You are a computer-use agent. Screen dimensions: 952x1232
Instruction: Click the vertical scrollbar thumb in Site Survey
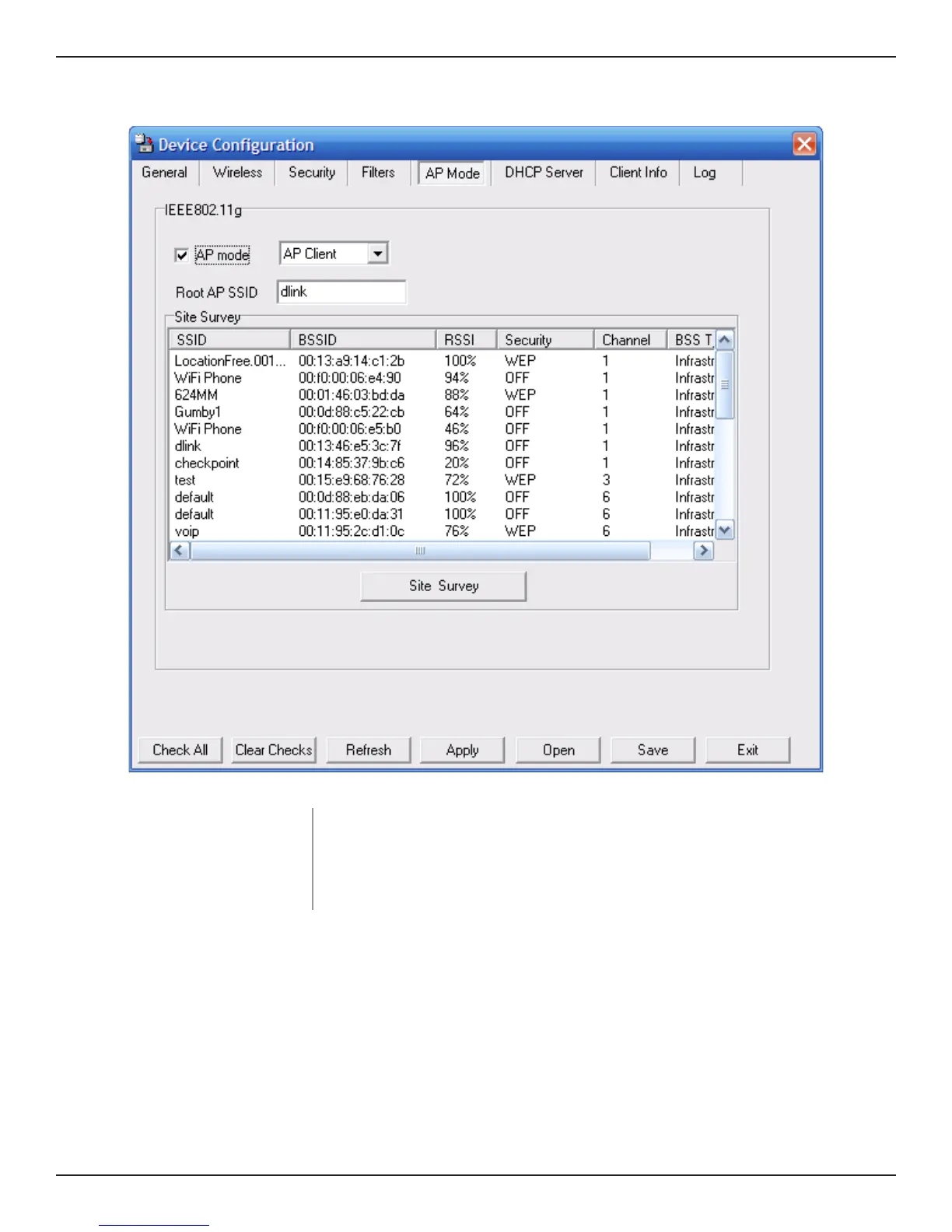tap(725, 384)
